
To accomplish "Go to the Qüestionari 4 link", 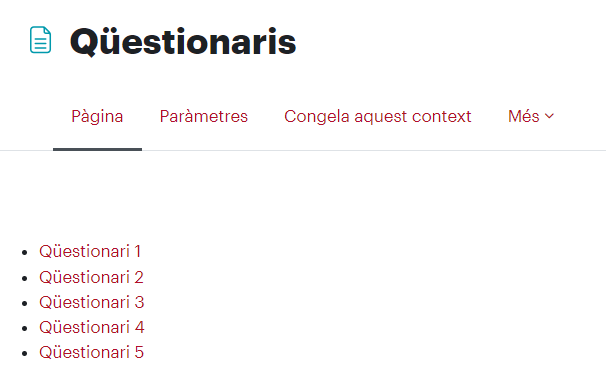I will (92, 327).
